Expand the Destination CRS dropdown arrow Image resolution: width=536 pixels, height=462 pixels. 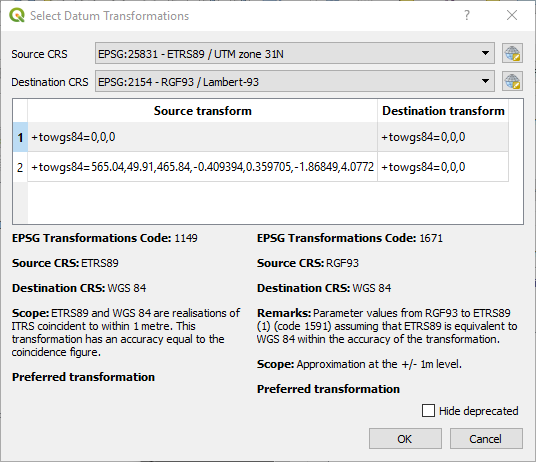(485, 81)
